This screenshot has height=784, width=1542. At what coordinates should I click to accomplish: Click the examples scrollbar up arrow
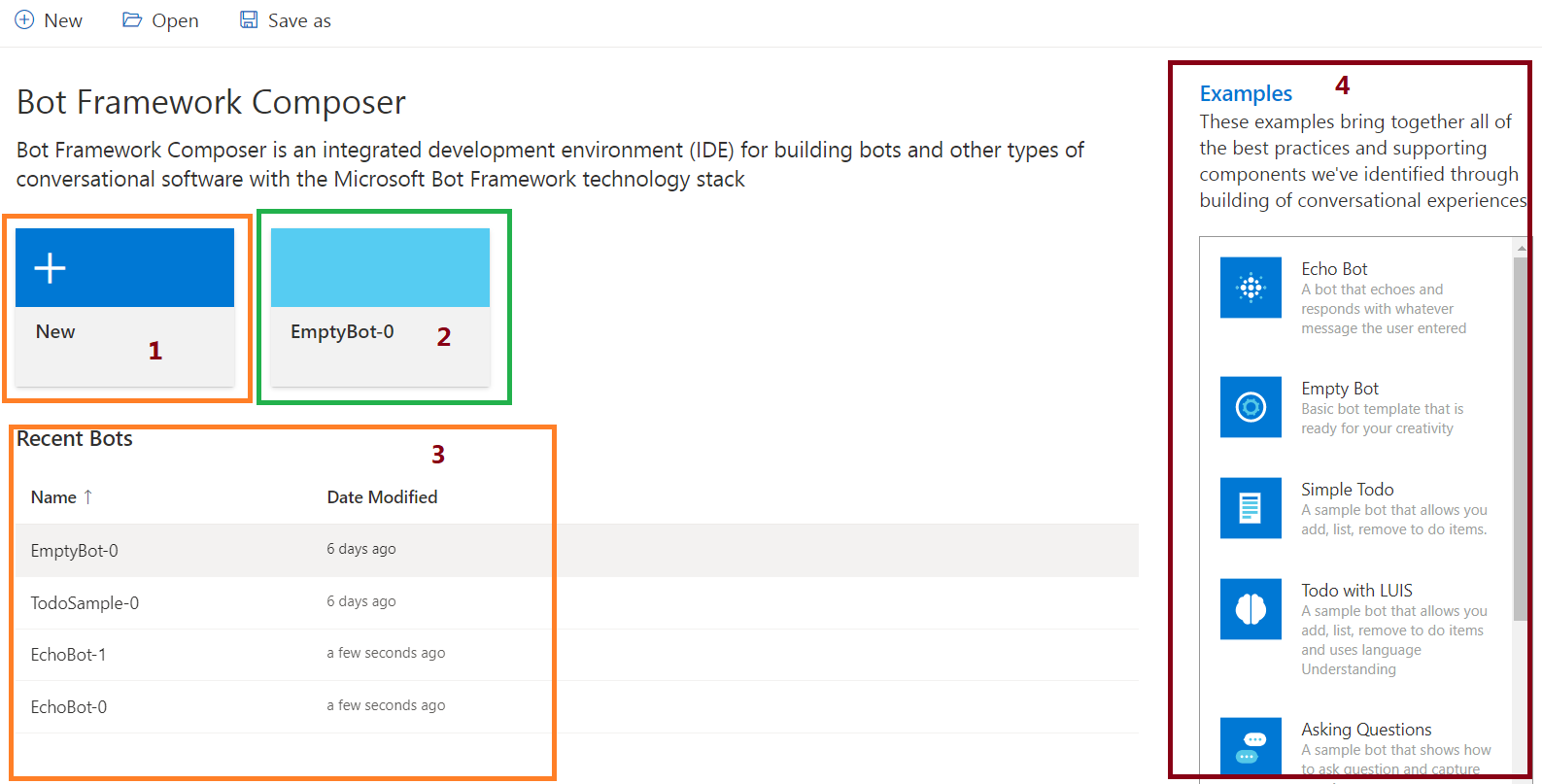coord(1521,248)
